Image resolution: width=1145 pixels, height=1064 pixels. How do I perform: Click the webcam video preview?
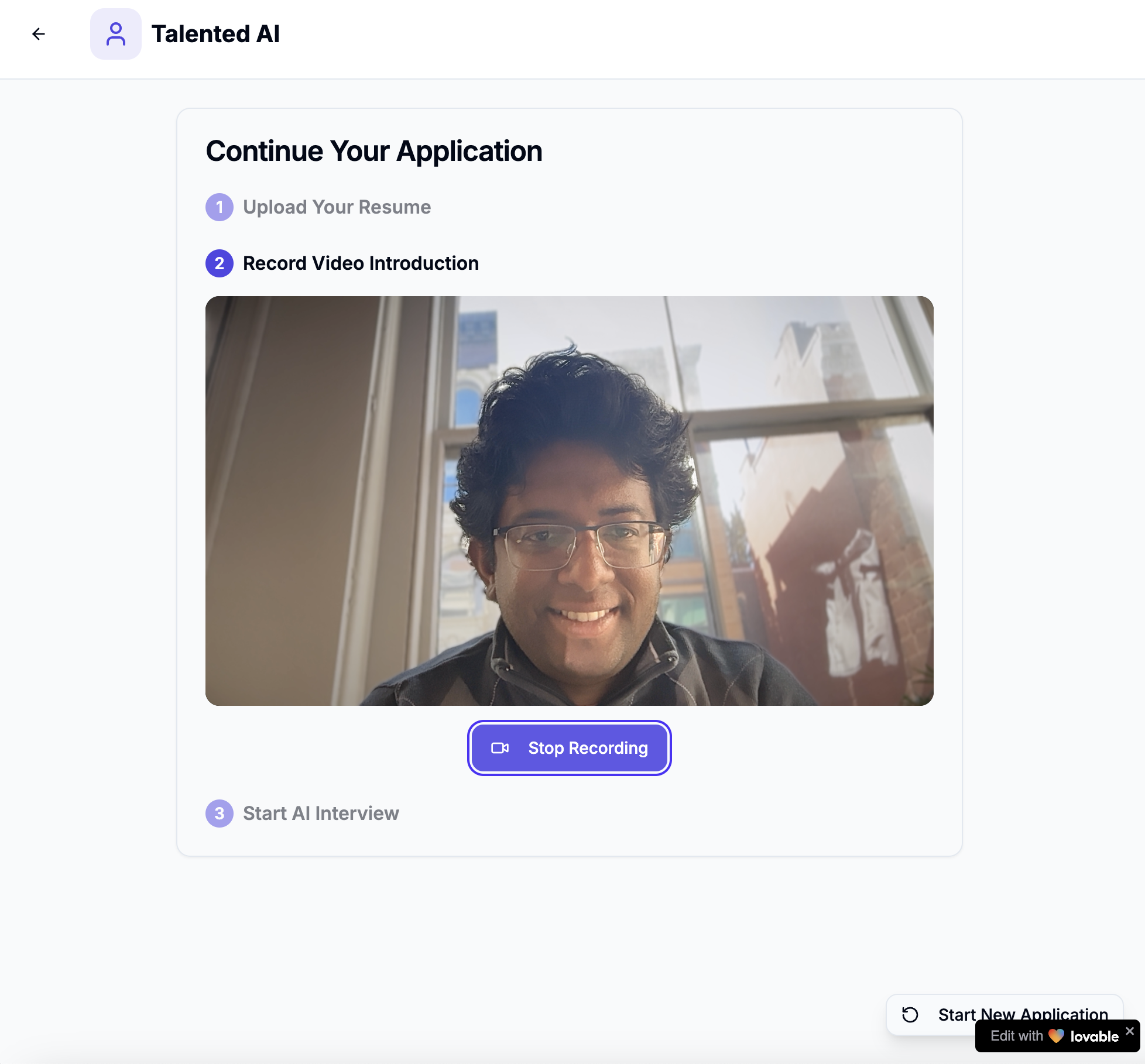[569, 501]
